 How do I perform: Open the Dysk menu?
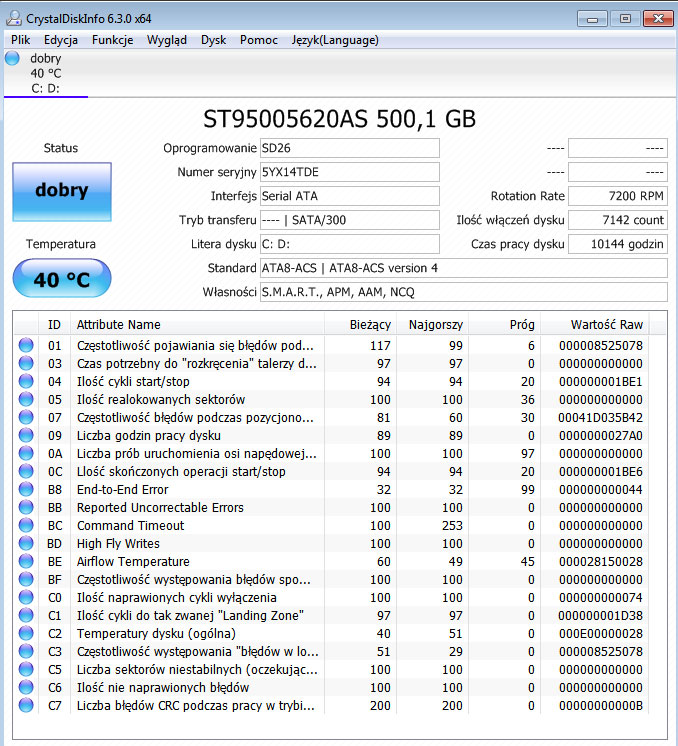pyautogui.click(x=214, y=40)
